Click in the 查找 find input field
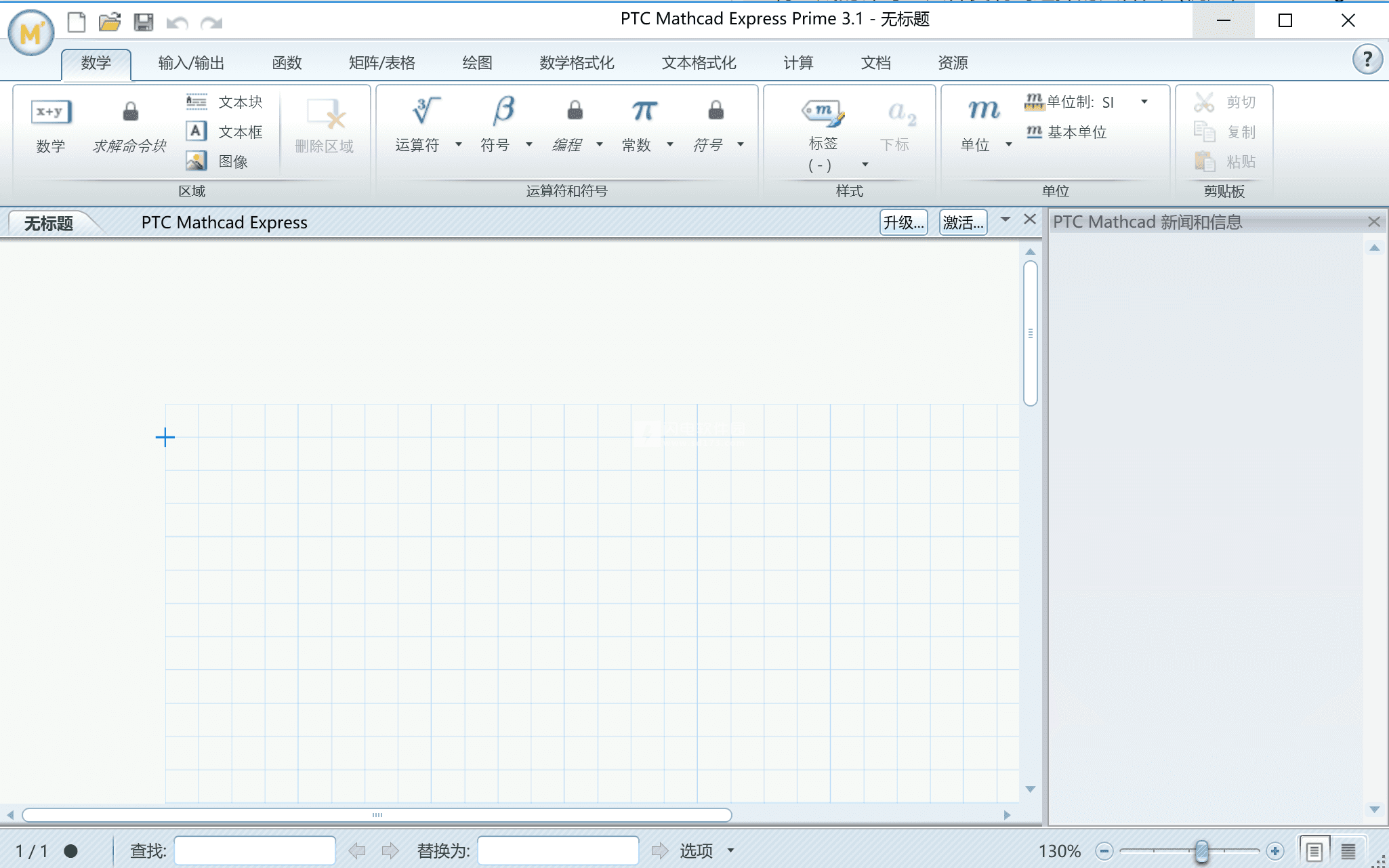 [255, 850]
